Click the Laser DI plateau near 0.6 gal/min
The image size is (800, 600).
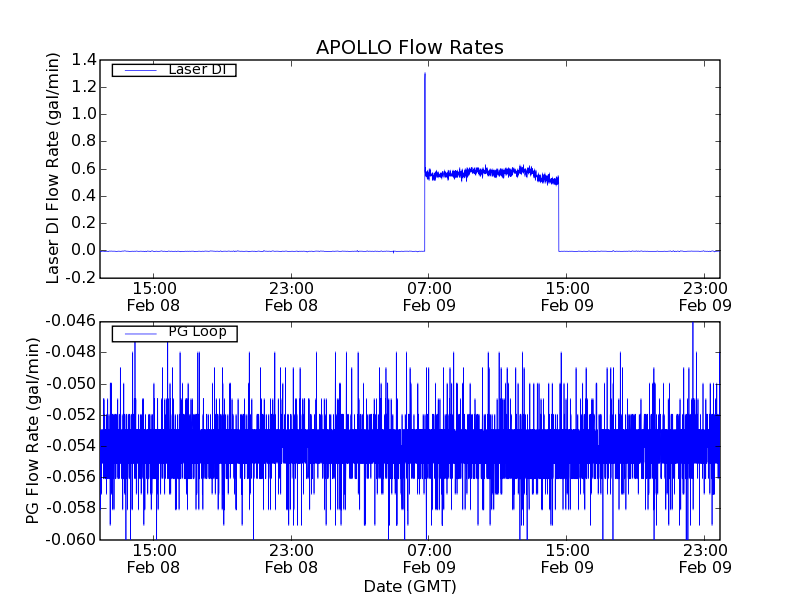click(491, 173)
